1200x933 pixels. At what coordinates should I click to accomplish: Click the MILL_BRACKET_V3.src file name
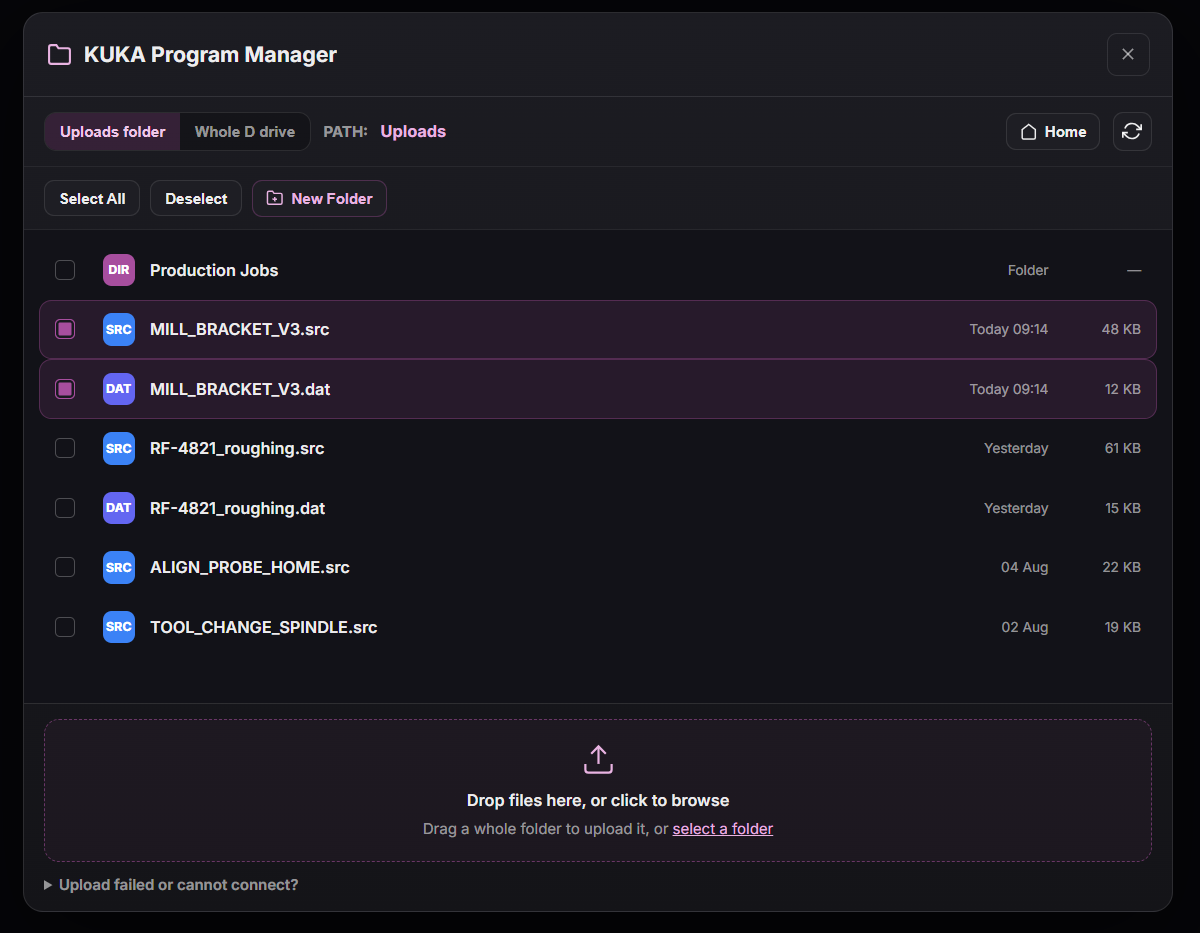tap(240, 329)
